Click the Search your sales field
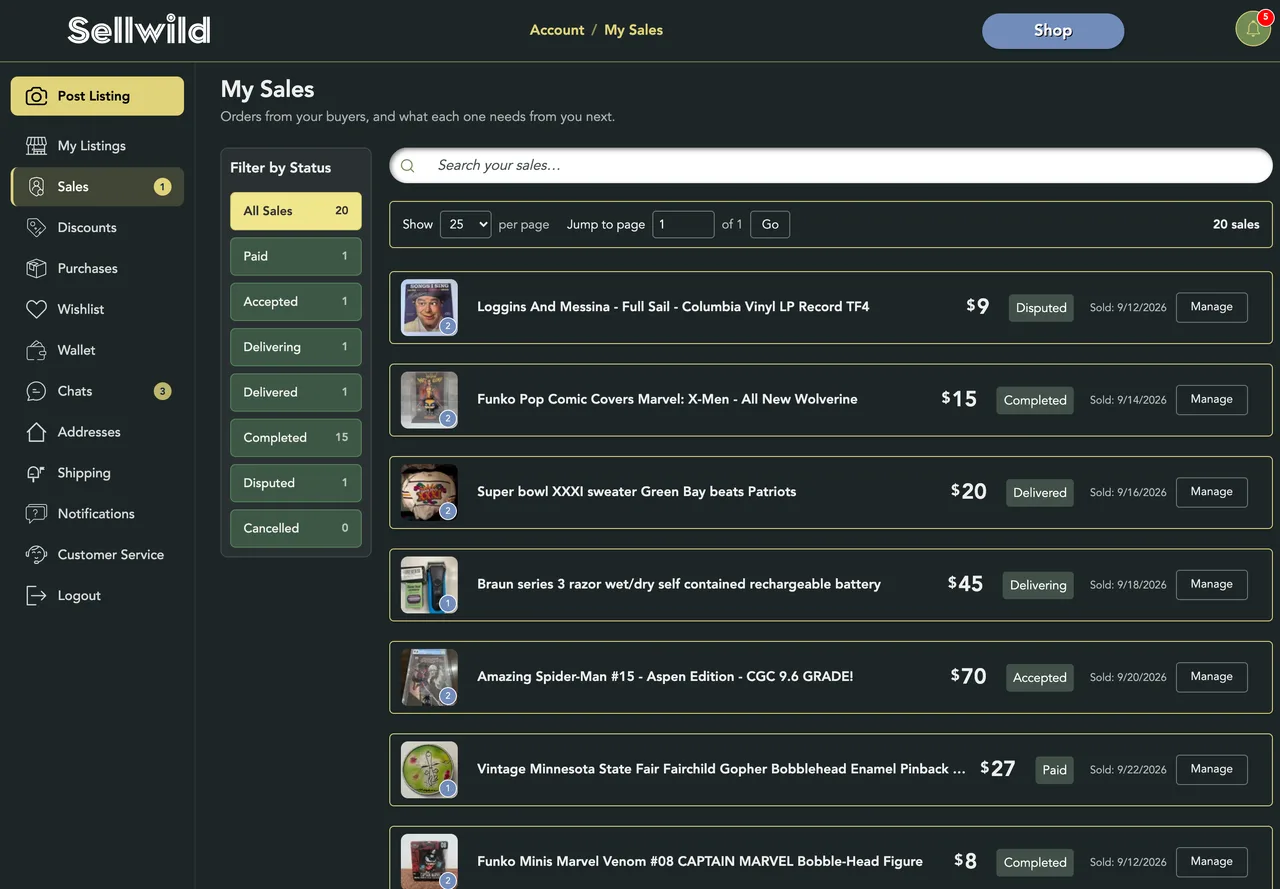Screen dimensions: 1280x889 pos(831,166)
